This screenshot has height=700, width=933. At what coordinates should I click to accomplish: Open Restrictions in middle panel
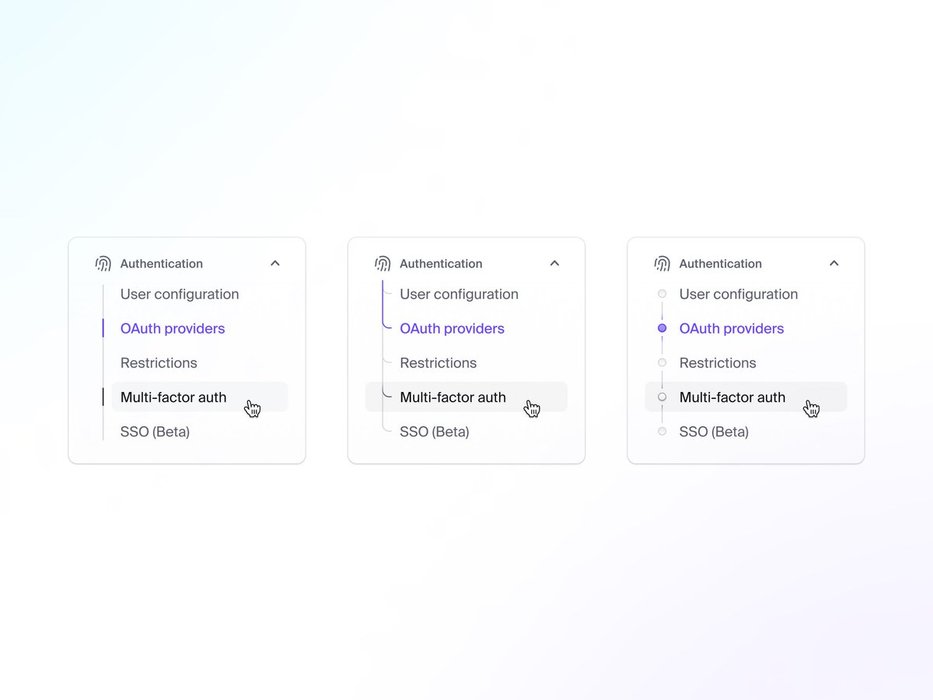(x=438, y=363)
